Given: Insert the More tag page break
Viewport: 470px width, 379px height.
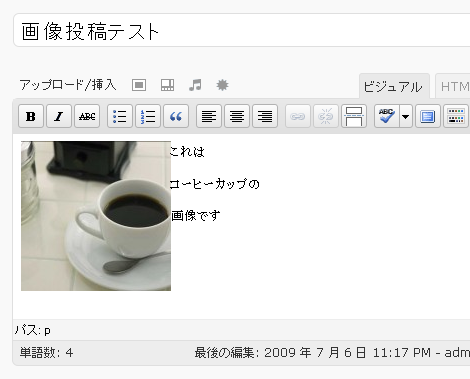Looking at the screenshot, I should (354, 116).
